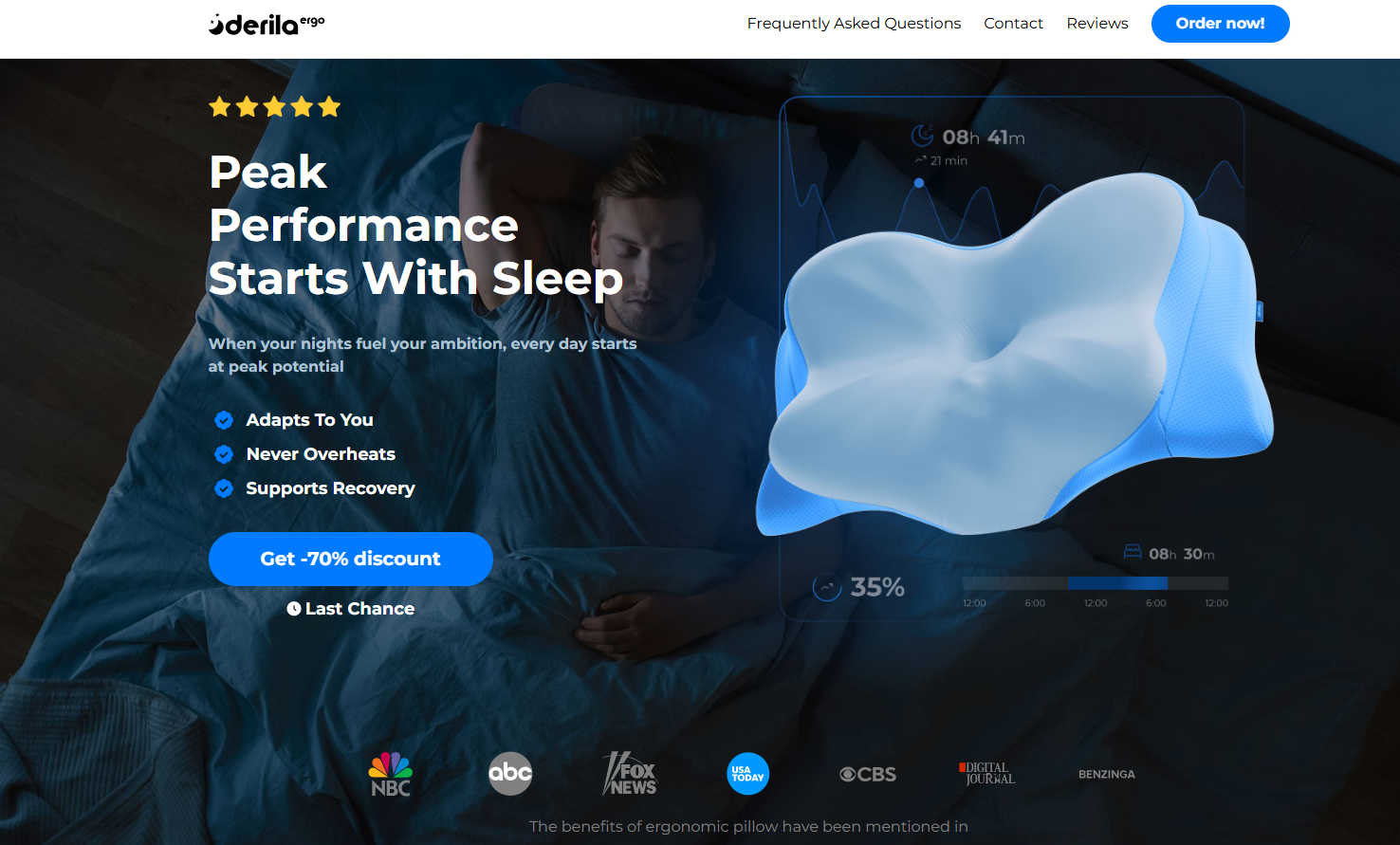Click the USA Today blue circle logo
This screenshot has width=1400, height=845.
747,774
